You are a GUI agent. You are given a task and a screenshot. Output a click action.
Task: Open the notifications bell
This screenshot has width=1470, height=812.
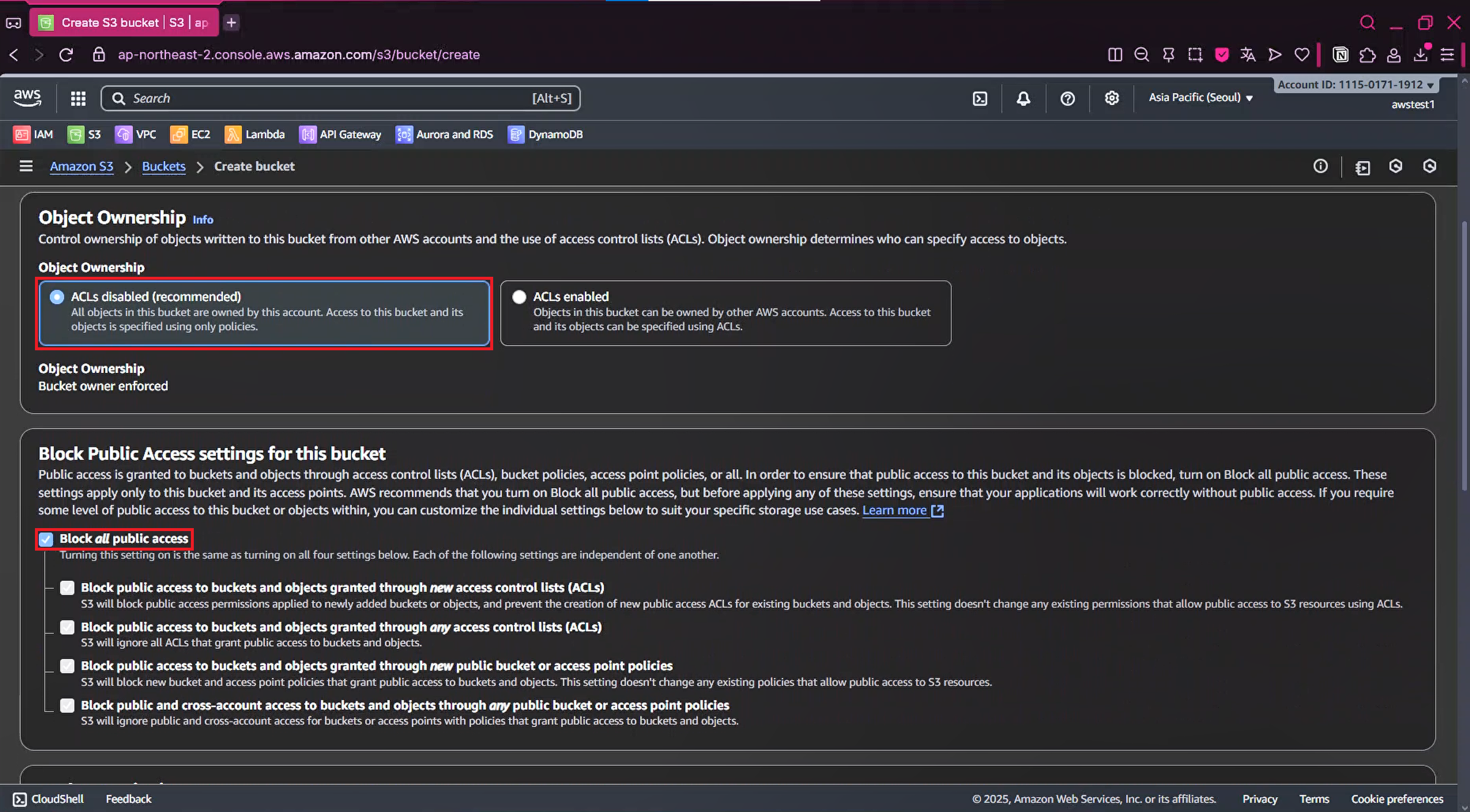point(1023,98)
